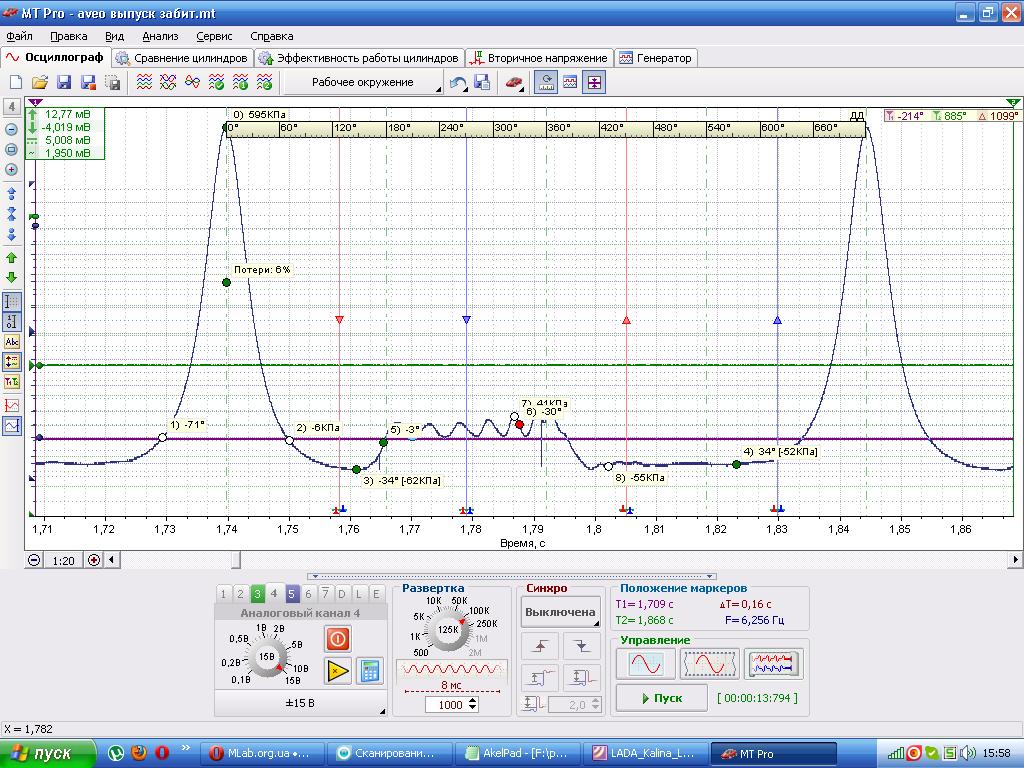
Task: Click the undo arrow icon in the toolbar
Action: [458, 82]
